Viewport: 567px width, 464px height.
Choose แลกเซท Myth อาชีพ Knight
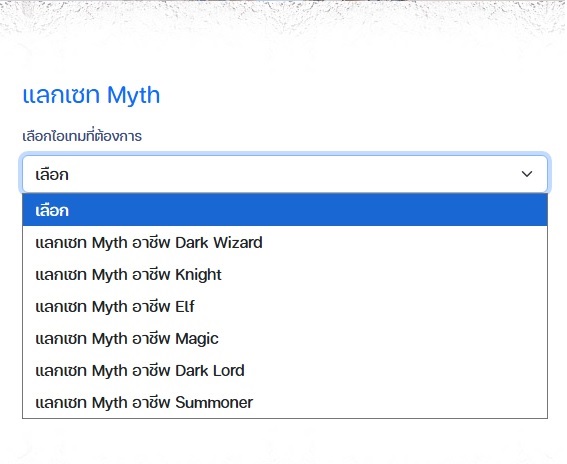285,274
